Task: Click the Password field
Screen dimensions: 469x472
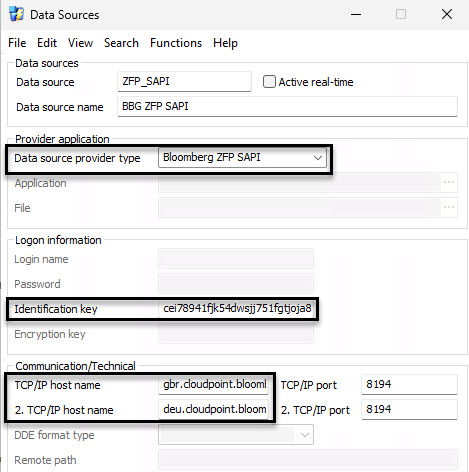Action: 236,284
